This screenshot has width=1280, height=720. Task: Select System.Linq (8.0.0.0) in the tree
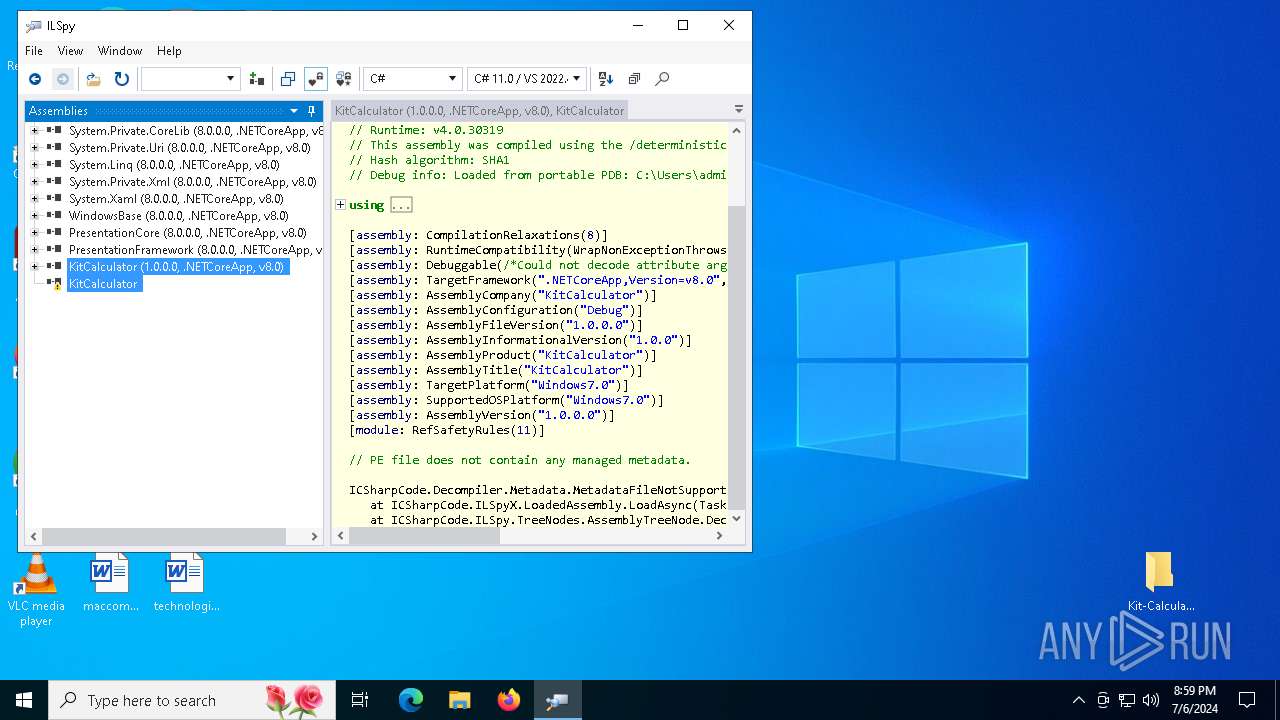click(174, 165)
